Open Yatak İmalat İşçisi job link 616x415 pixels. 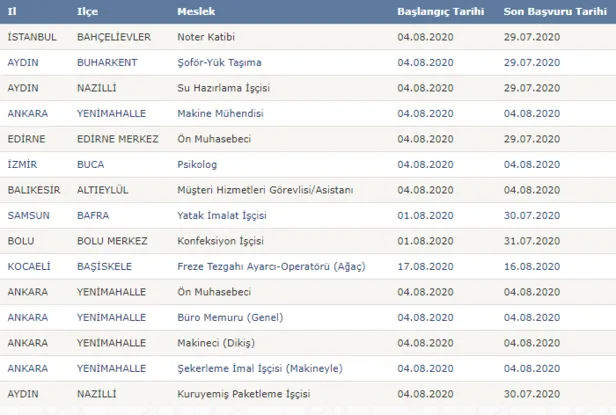224,215
